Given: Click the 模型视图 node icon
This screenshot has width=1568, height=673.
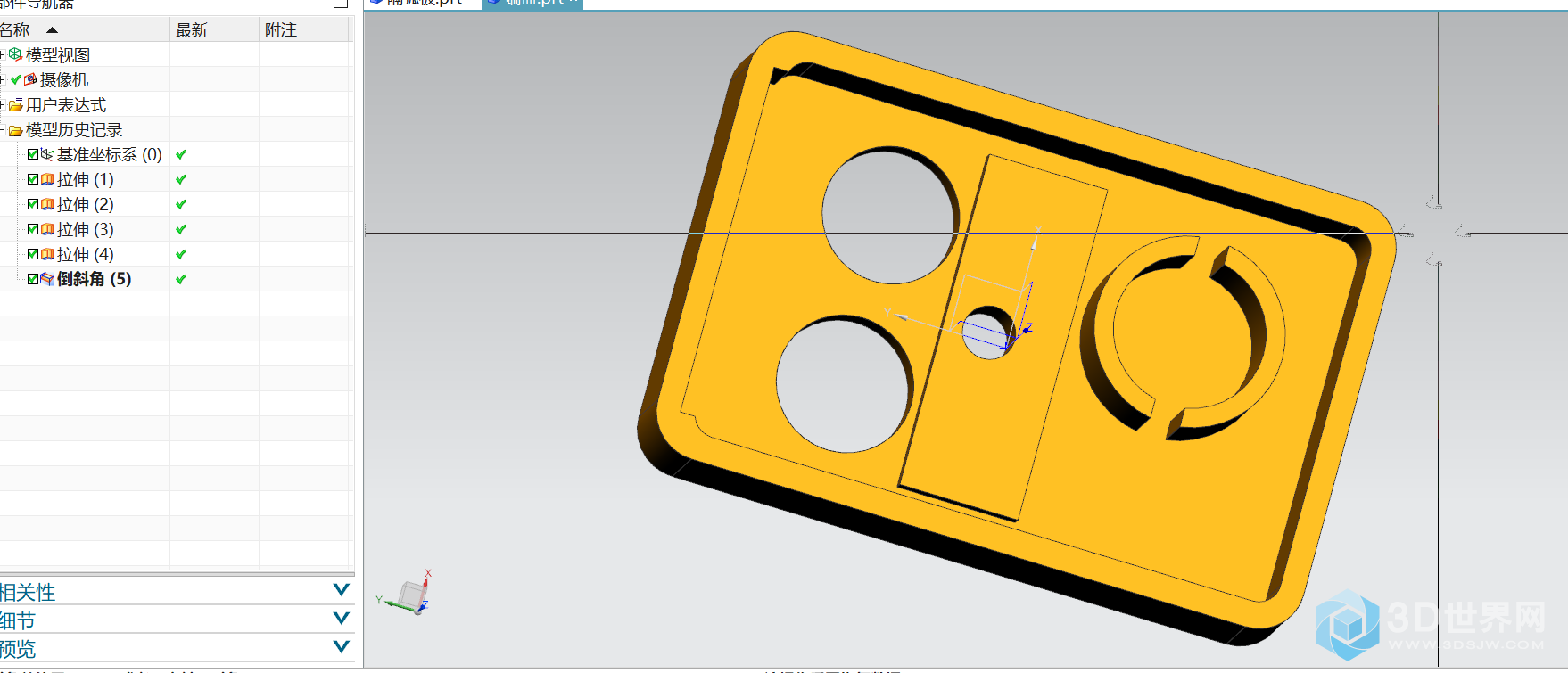Looking at the screenshot, I should point(15,54).
